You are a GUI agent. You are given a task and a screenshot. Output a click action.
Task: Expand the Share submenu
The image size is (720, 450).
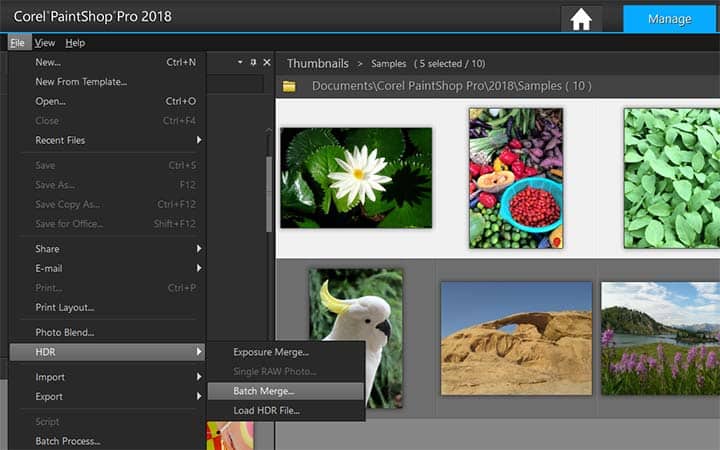click(x=107, y=249)
